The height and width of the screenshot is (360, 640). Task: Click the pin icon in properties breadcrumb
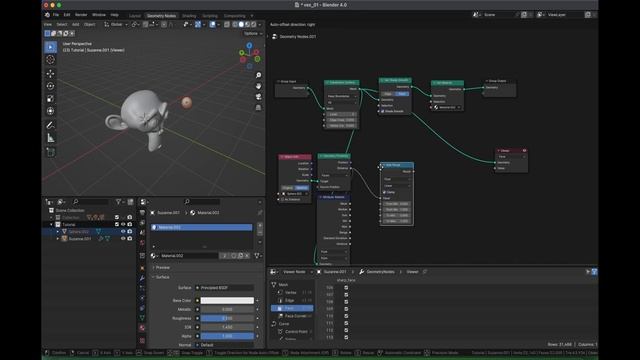point(260,213)
